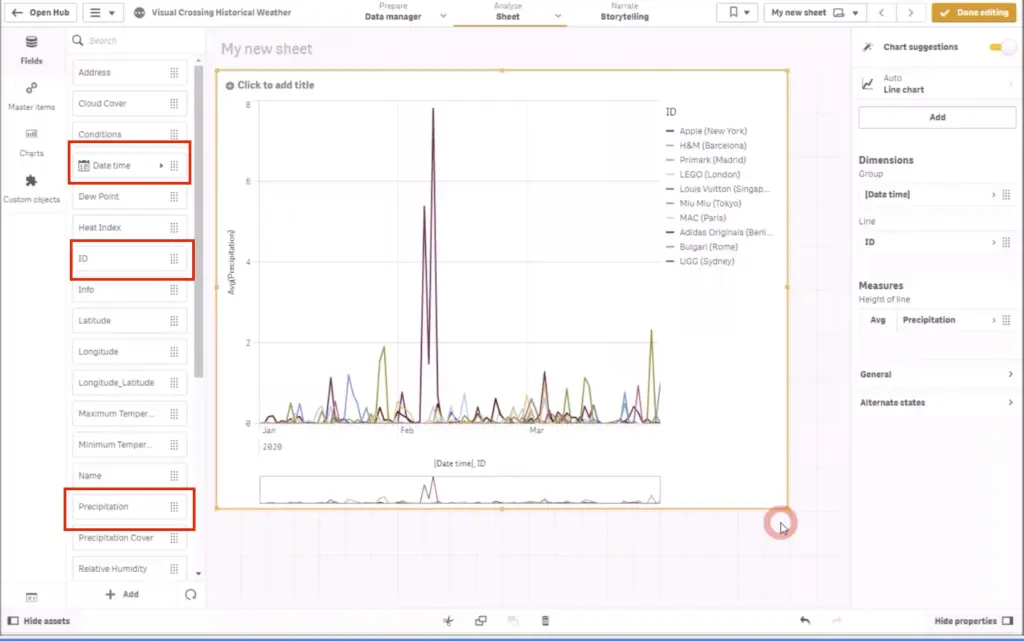
Task: Open the Storytelling tab
Action: point(624,12)
